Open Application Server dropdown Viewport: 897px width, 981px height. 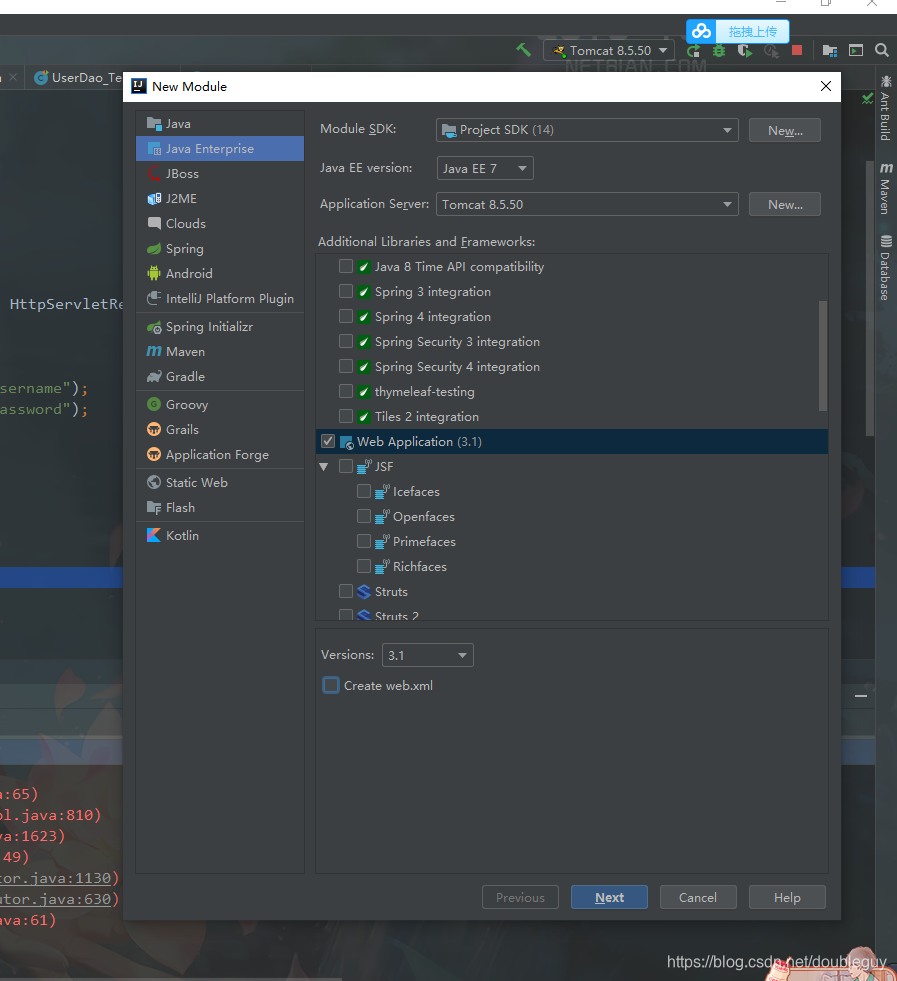point(587,205)
